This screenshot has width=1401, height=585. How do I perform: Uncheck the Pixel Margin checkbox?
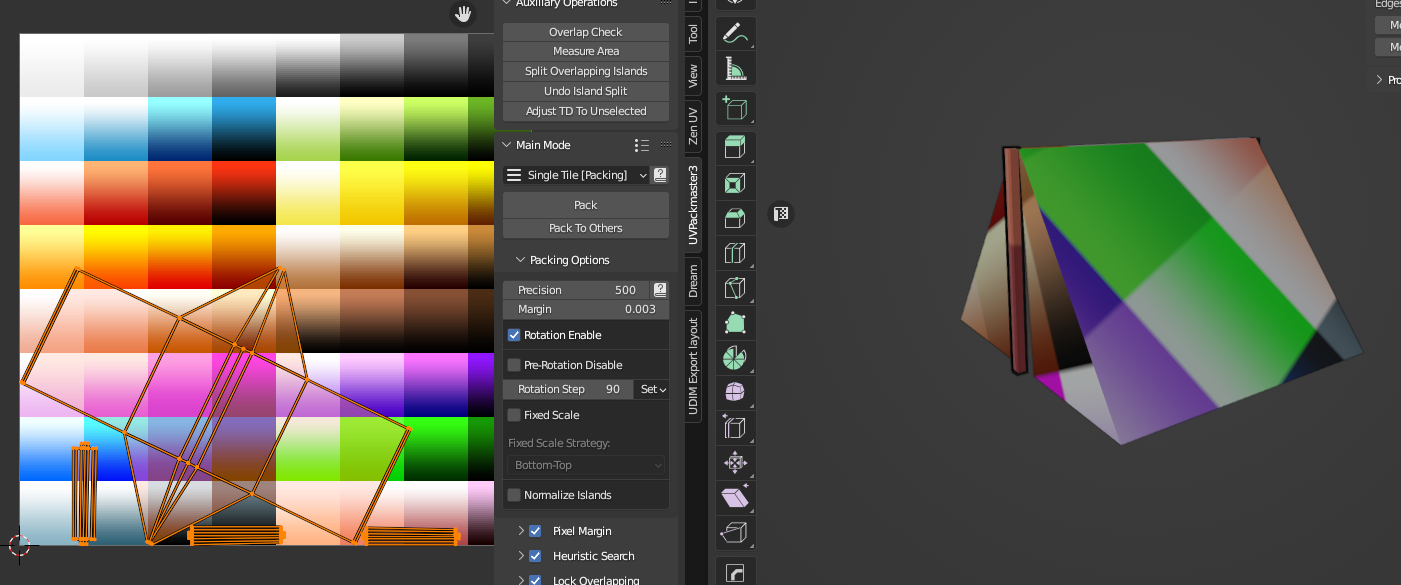(x=535, y=531)
